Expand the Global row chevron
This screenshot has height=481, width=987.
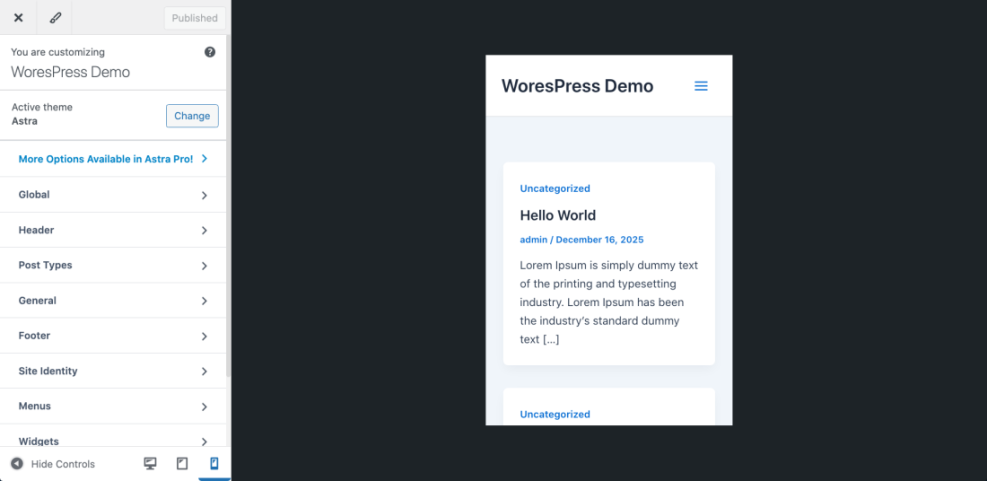205,195
